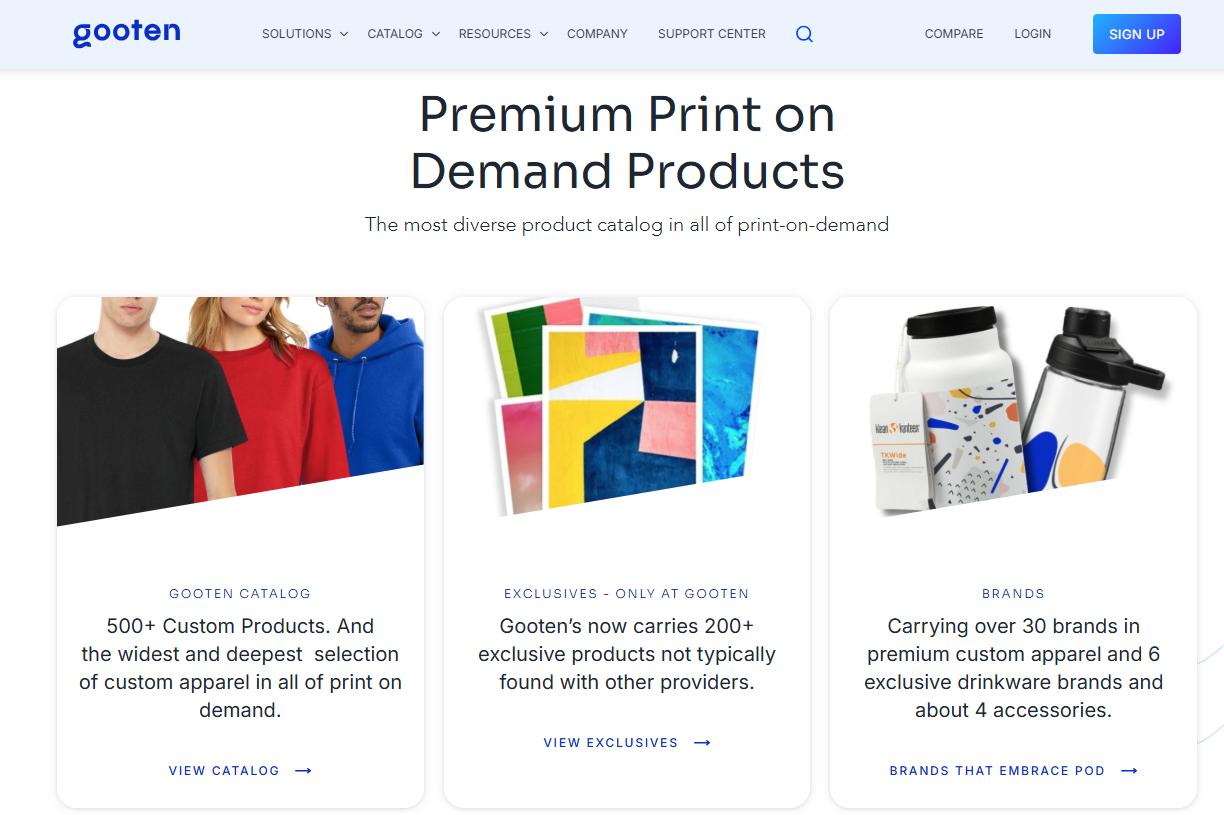Screen dimensions: 1224x815
Task: Click arrow icon beside View Exclusives
Action: pyautogui.click(x=703, y=743)
